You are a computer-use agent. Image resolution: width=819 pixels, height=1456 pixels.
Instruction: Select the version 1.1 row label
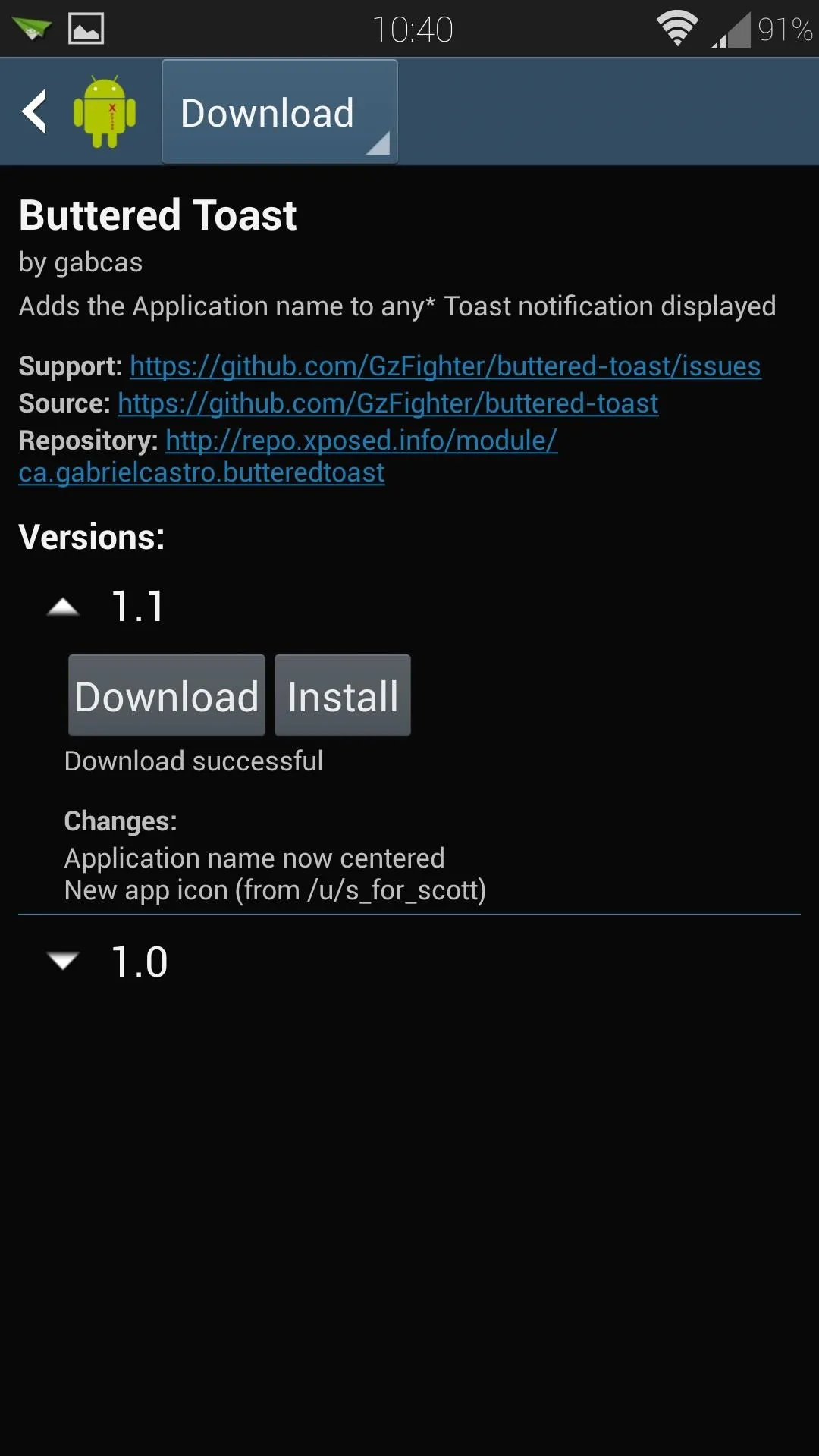click(x=137, y=607)
